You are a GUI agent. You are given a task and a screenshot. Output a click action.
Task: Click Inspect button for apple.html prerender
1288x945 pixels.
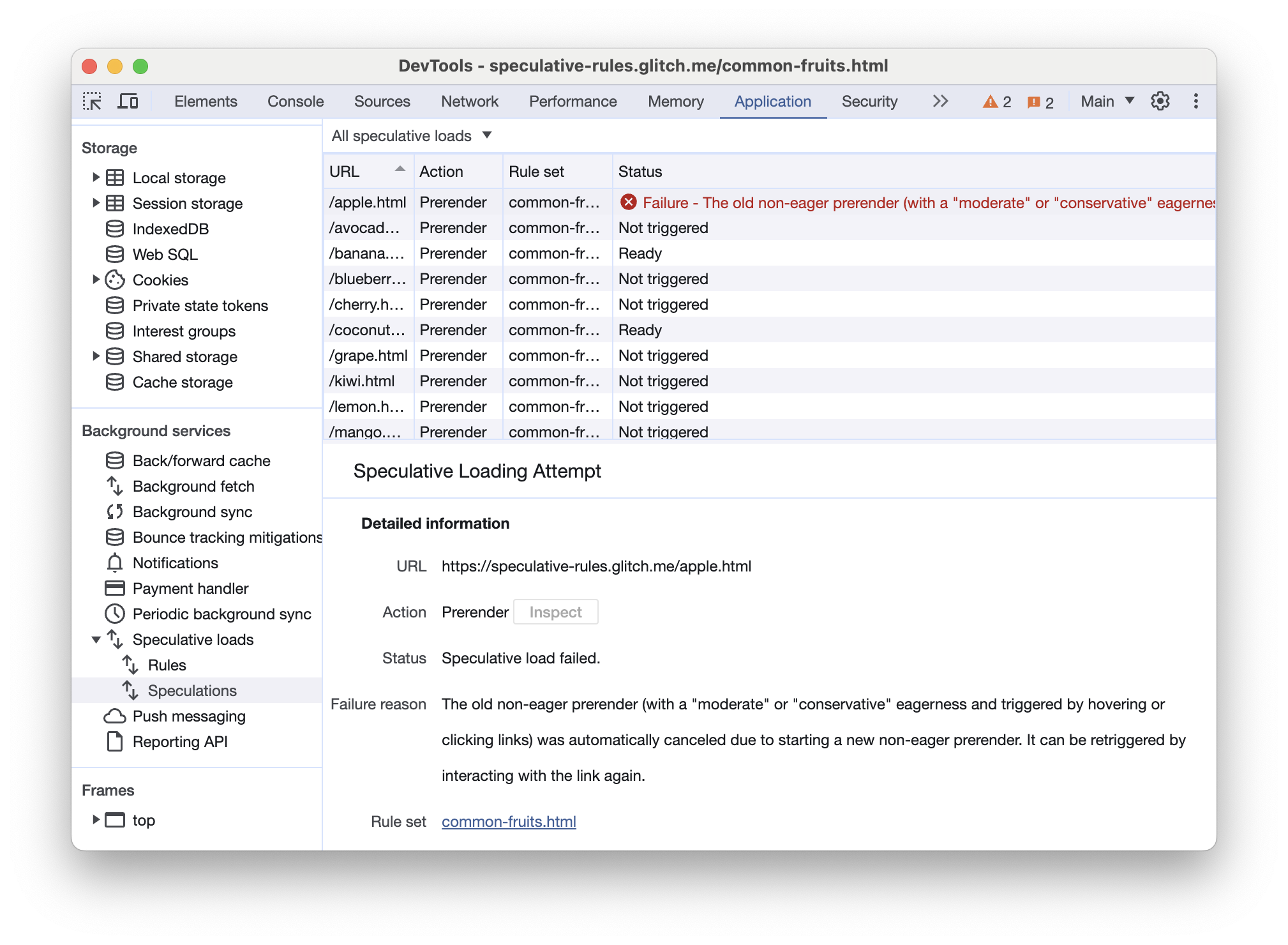[555, 612]
